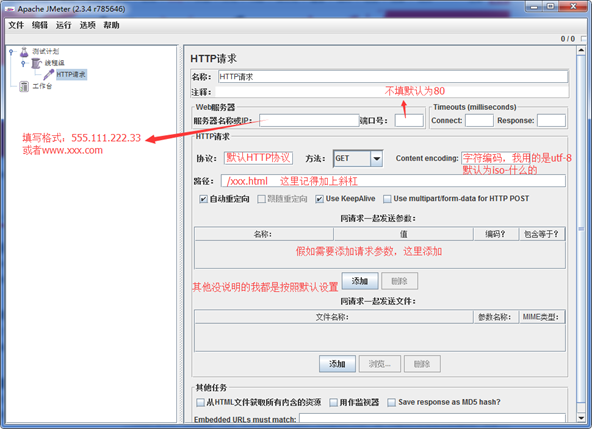This screenshot has height=429, width=592.
Task: Enable Save response as MD5 hash checkbox
Action: (x=392, y=403)
